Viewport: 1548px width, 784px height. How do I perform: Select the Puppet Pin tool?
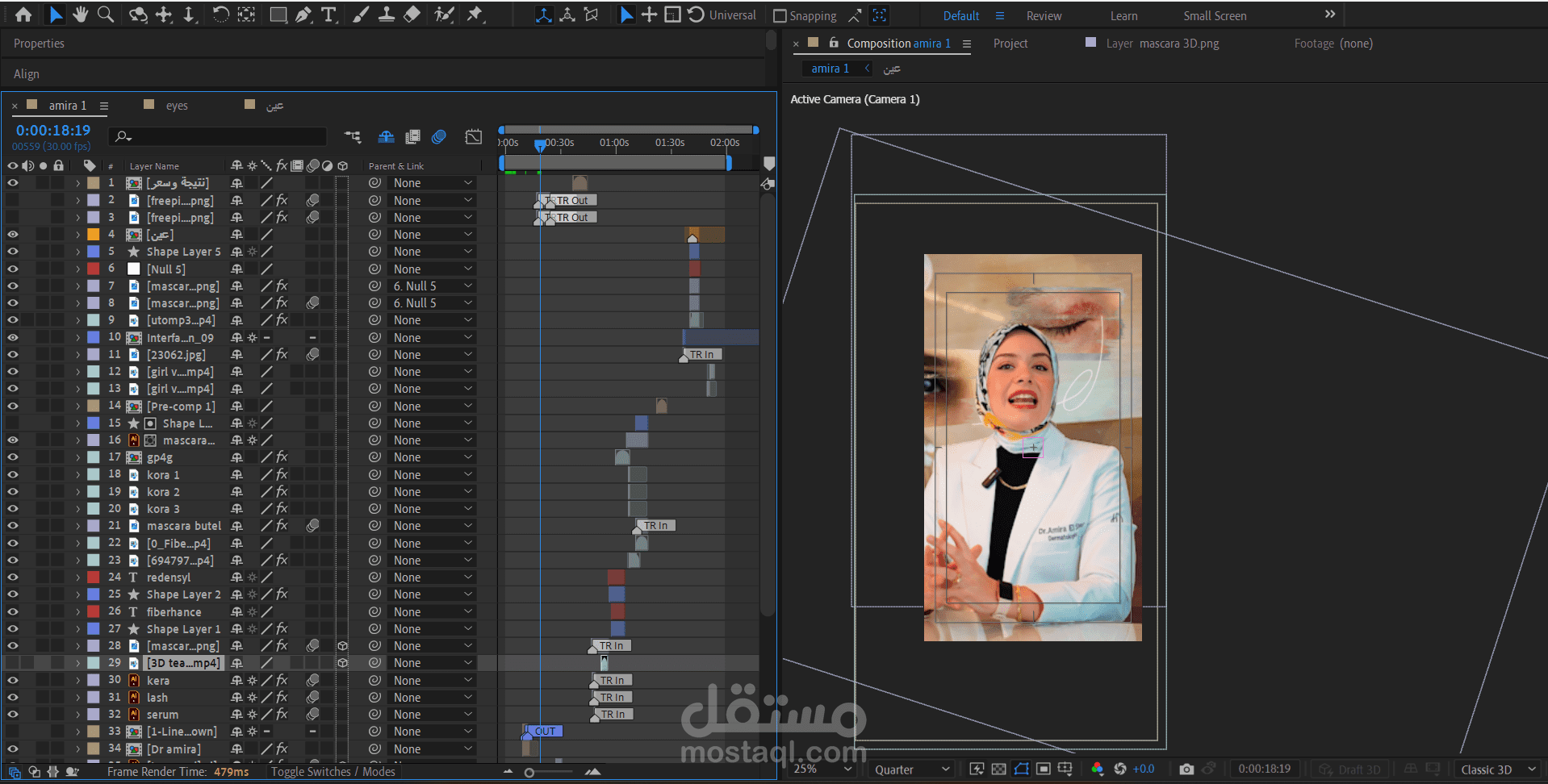tap(475, 15)
